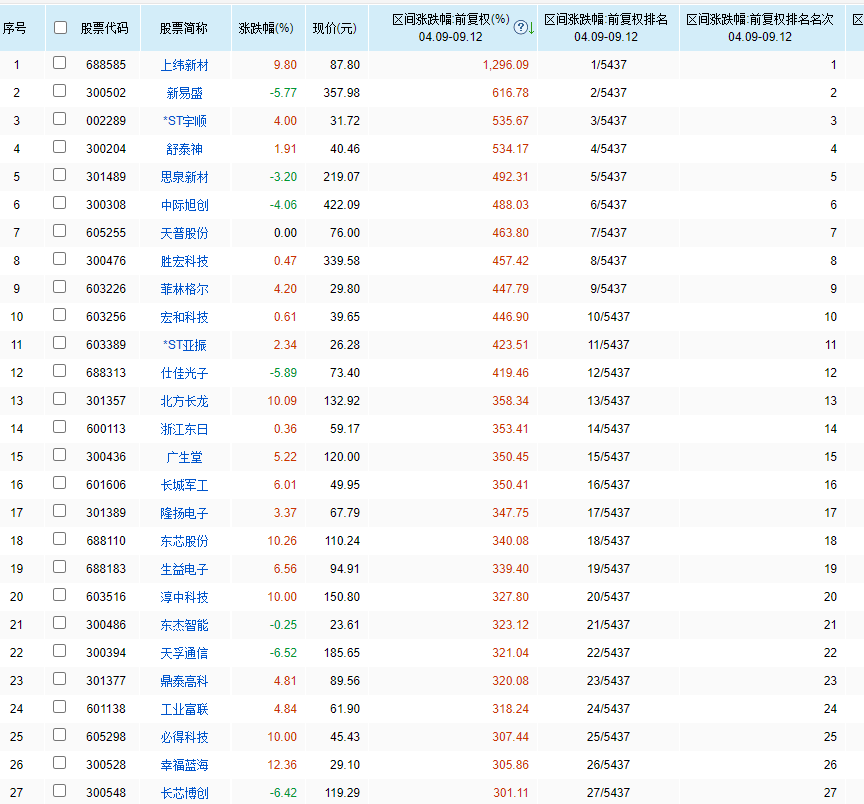864x804 pixels.
Task: Open the 长芯博创 link
Action: pyautogui.click(x=185, y=794)
